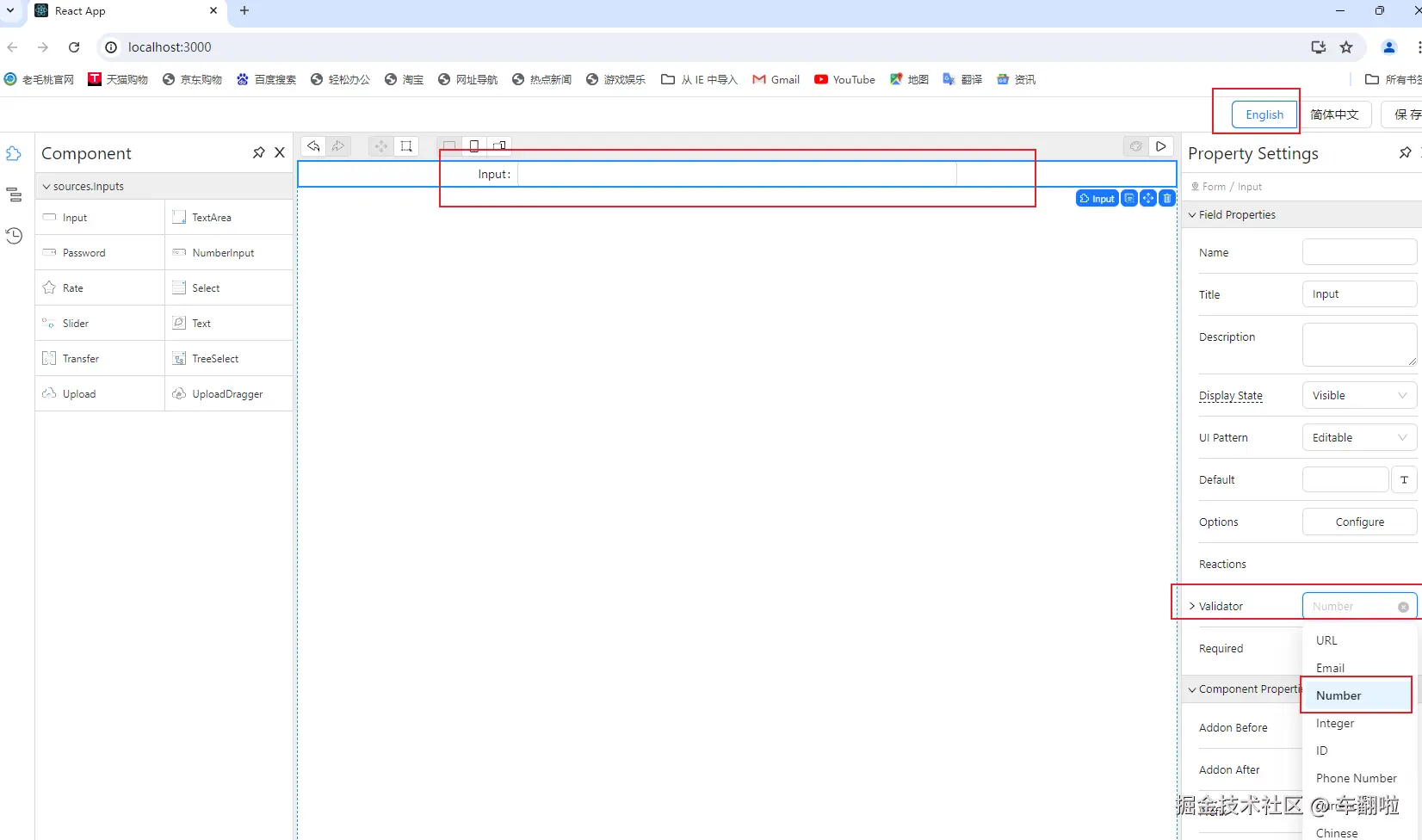Open the outline tree sidebar panel

14,195
